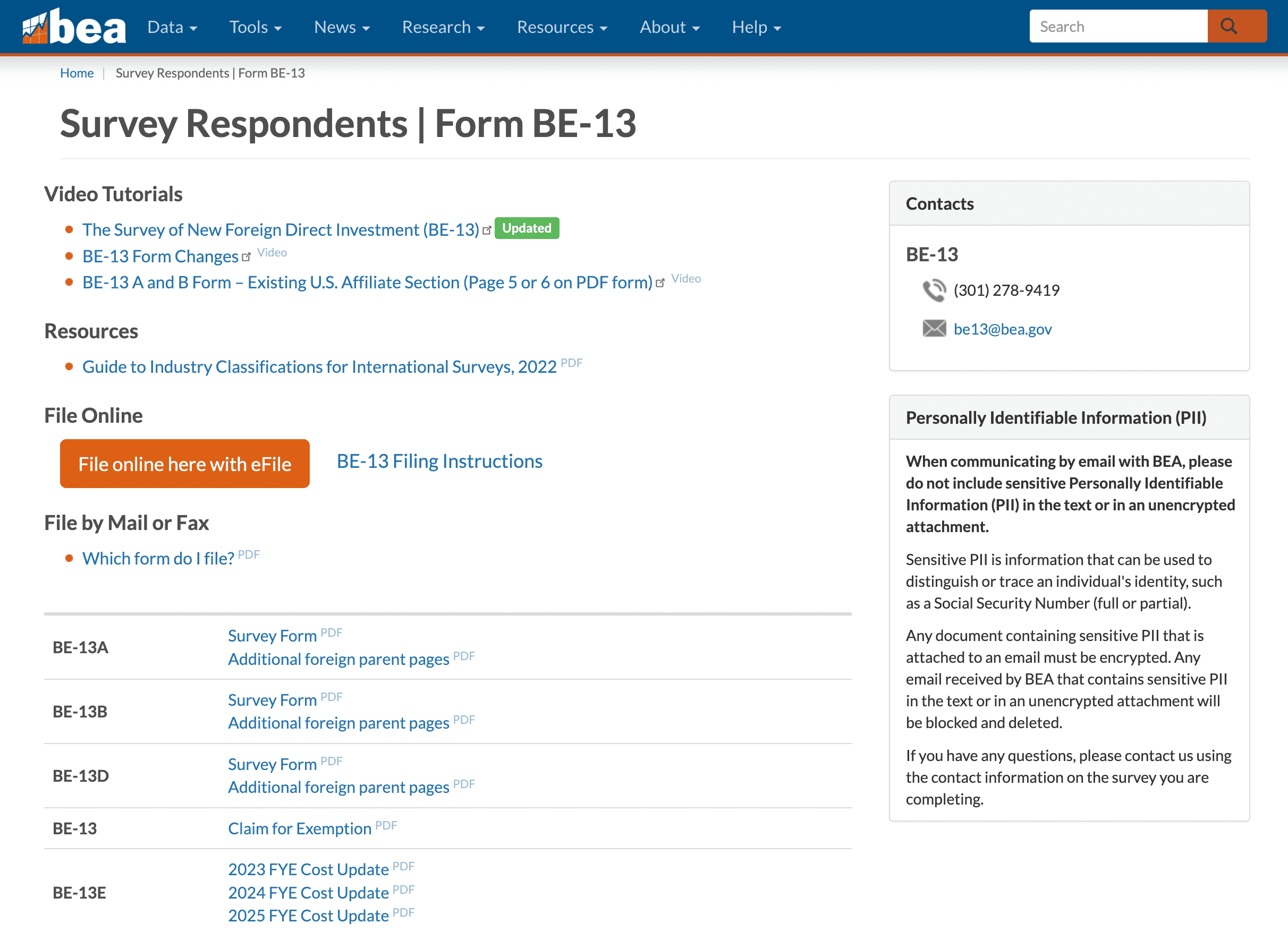
Task: Open BE-13D Additional foreign parent pages
Action: pos(338,788)
